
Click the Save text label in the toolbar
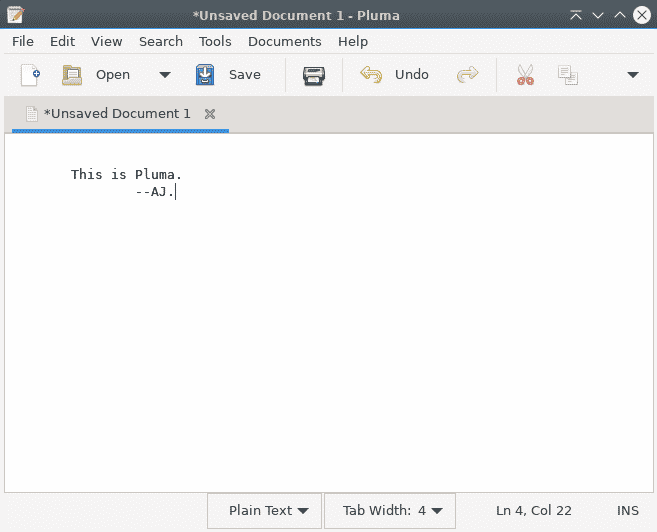[x=245, y=75]
